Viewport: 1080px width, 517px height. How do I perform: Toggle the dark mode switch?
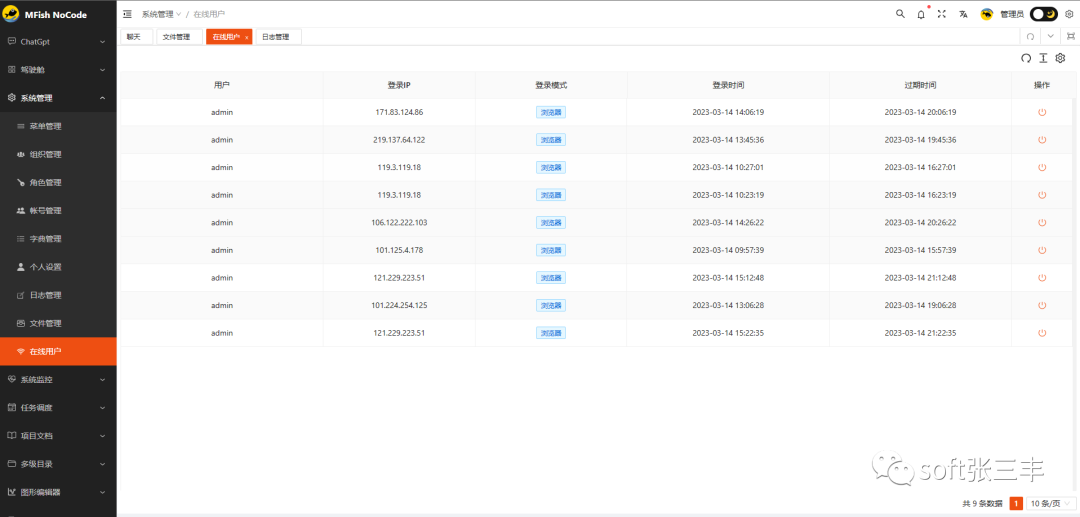[x=1044, y=14]
